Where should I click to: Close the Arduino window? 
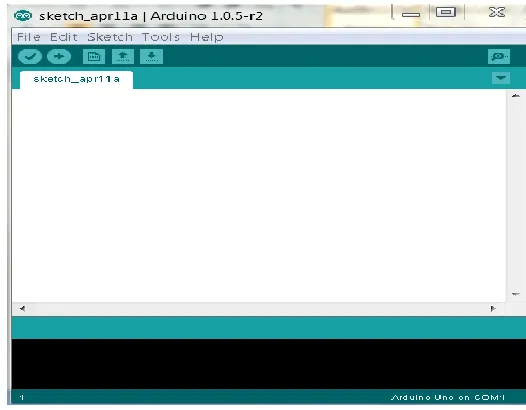point(497,12)
